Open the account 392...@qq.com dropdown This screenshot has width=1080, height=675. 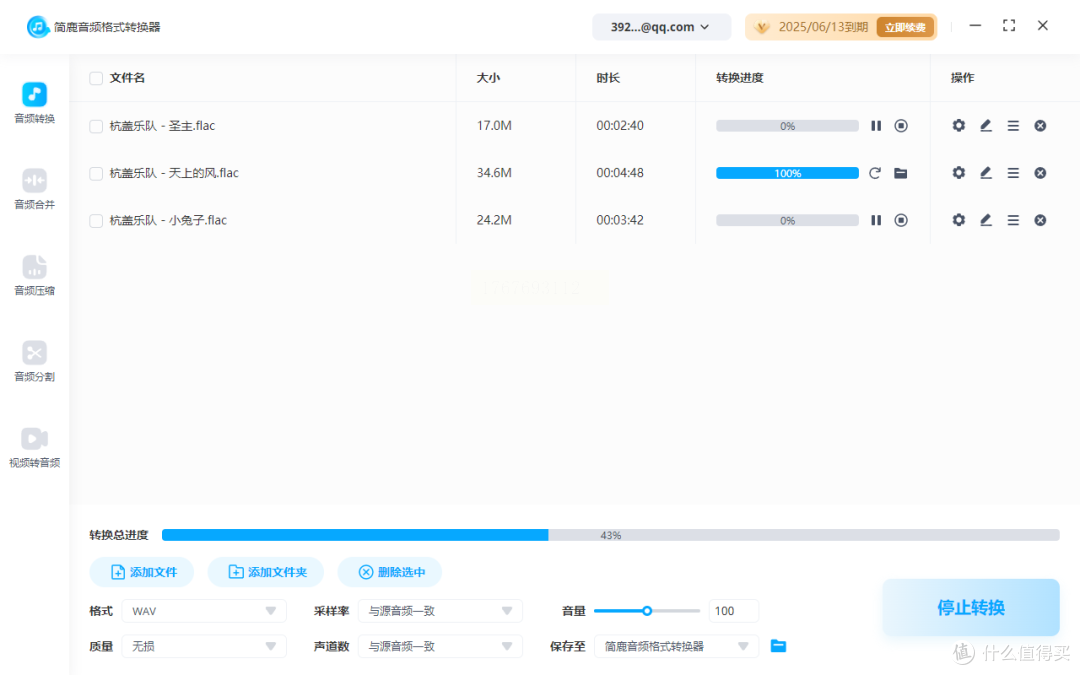pyautogui.click(x=661, y=27)
